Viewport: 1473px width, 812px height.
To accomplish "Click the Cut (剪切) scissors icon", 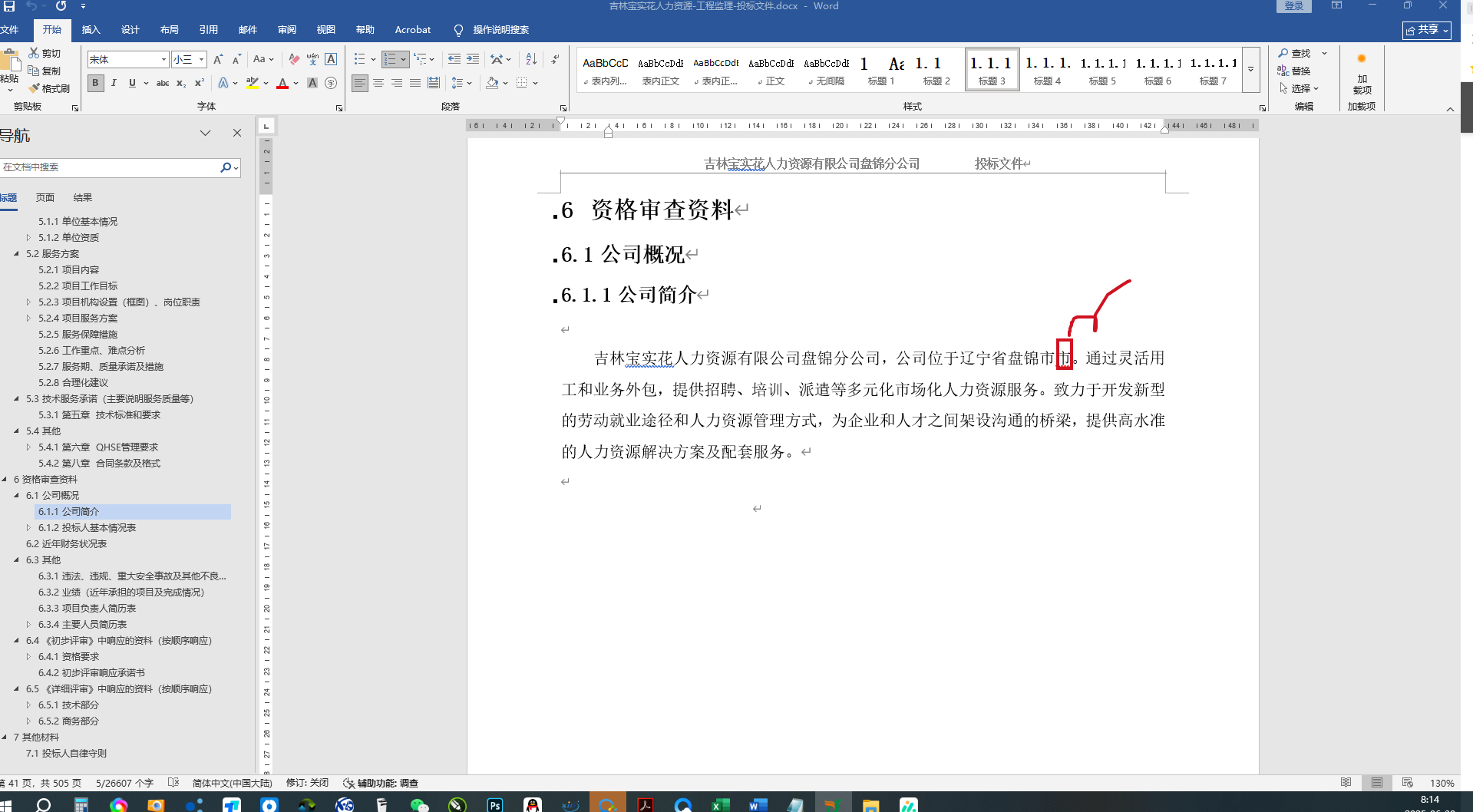I will coord(34,53).
